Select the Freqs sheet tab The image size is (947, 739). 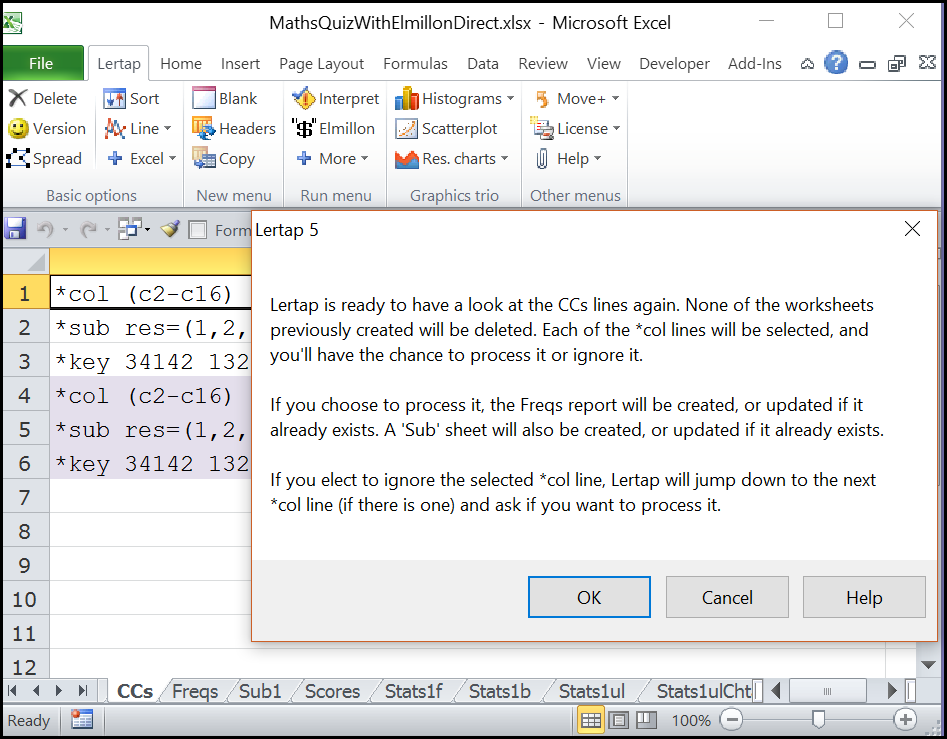(194, 691)
